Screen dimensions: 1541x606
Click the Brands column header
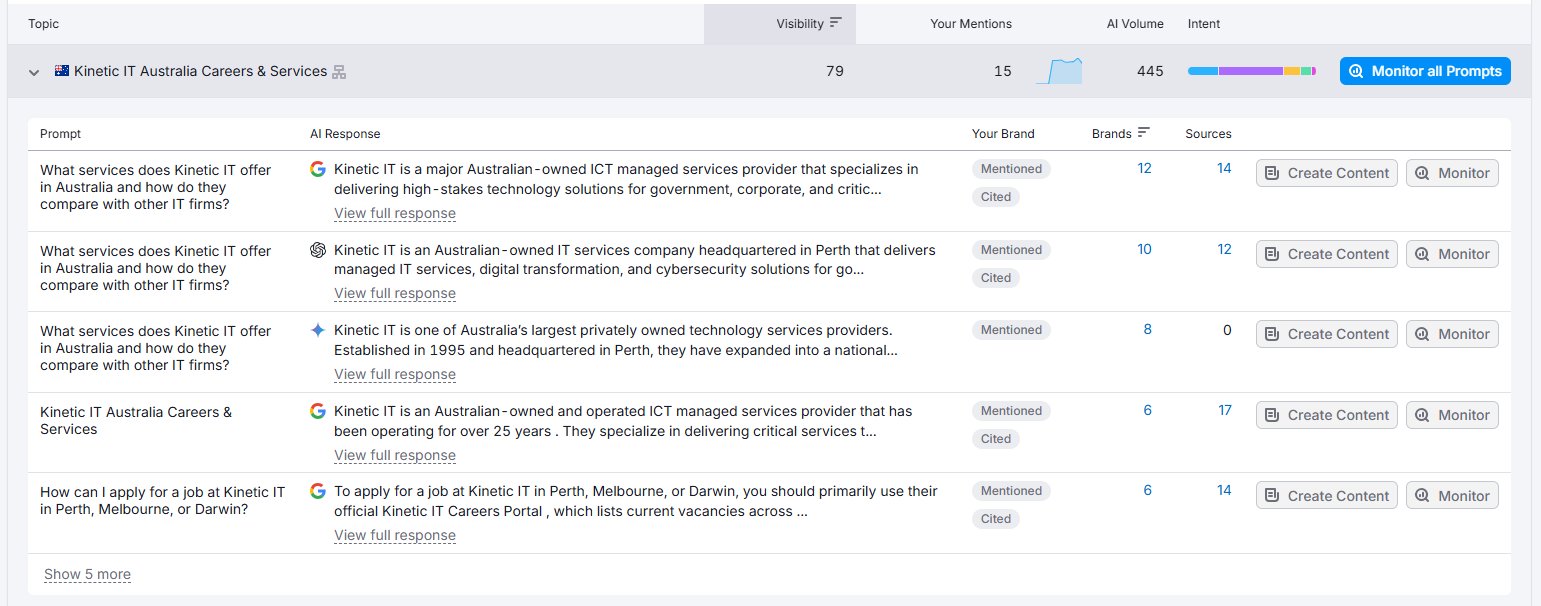(1111, 133)
